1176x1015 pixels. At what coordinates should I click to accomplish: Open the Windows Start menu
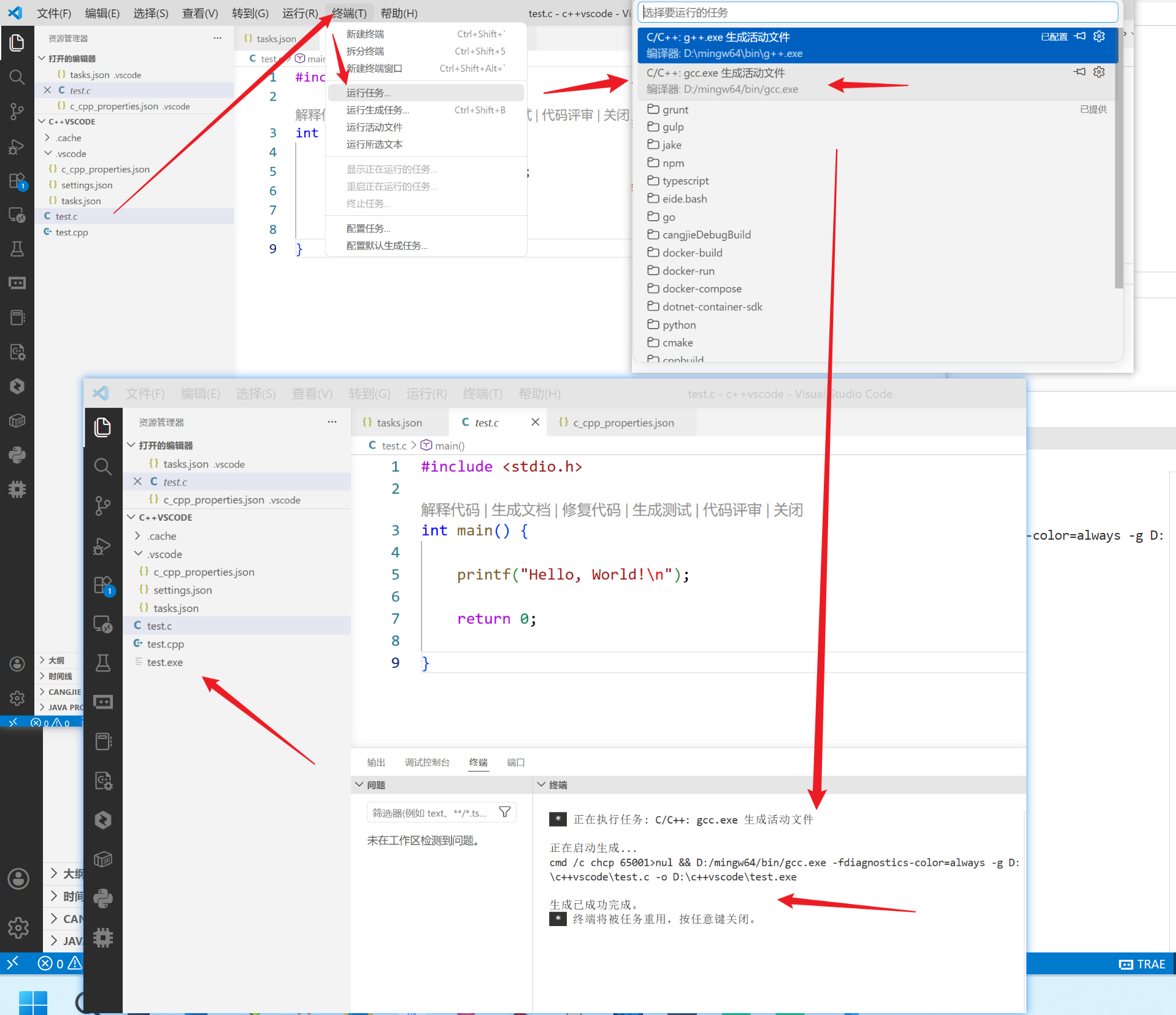click(x=33, y=1002)
